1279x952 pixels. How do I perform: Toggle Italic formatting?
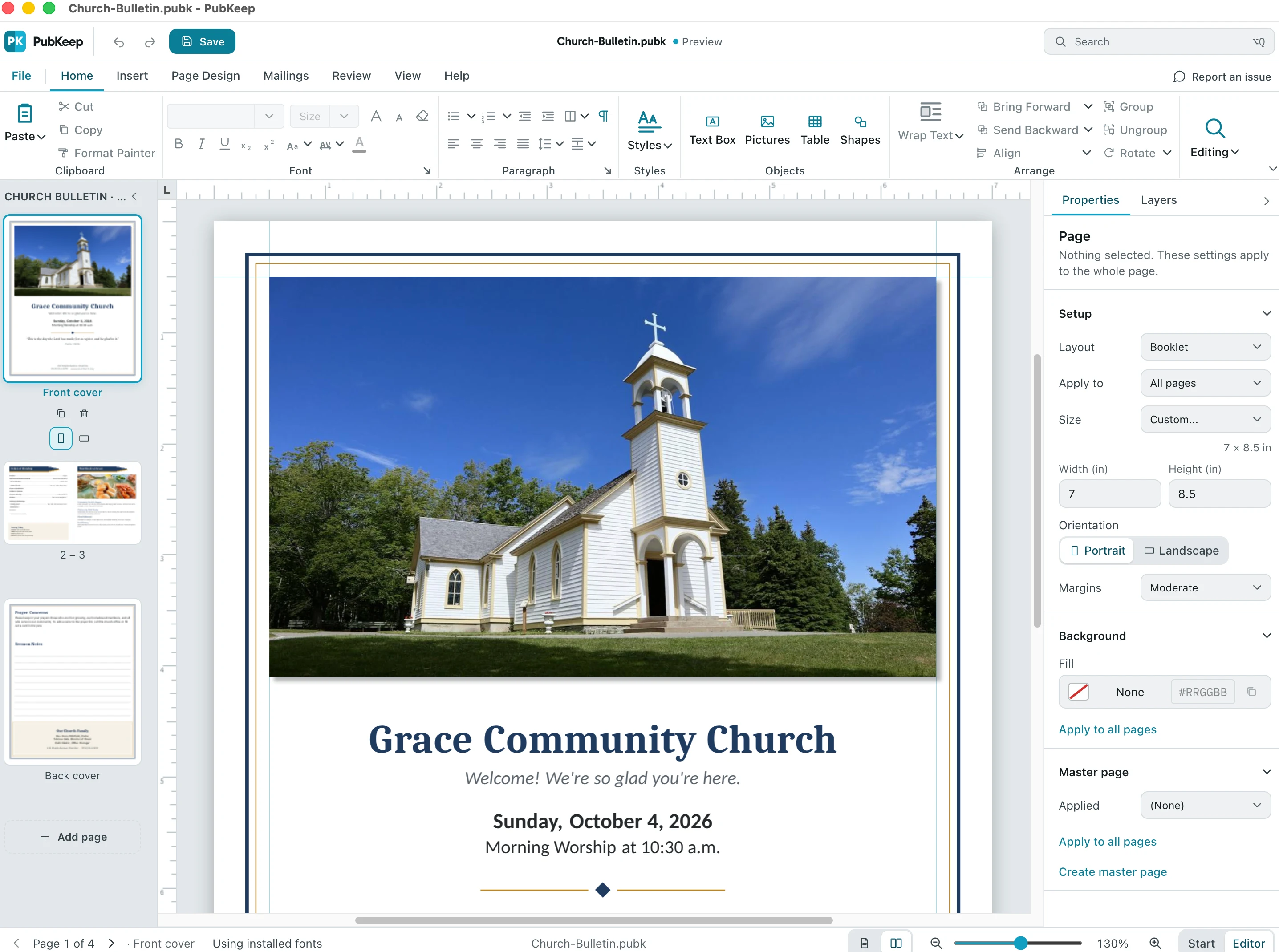[201, 143]
